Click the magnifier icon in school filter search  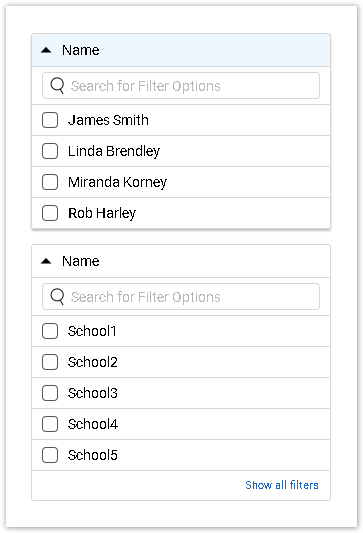(x=57, y=297)
